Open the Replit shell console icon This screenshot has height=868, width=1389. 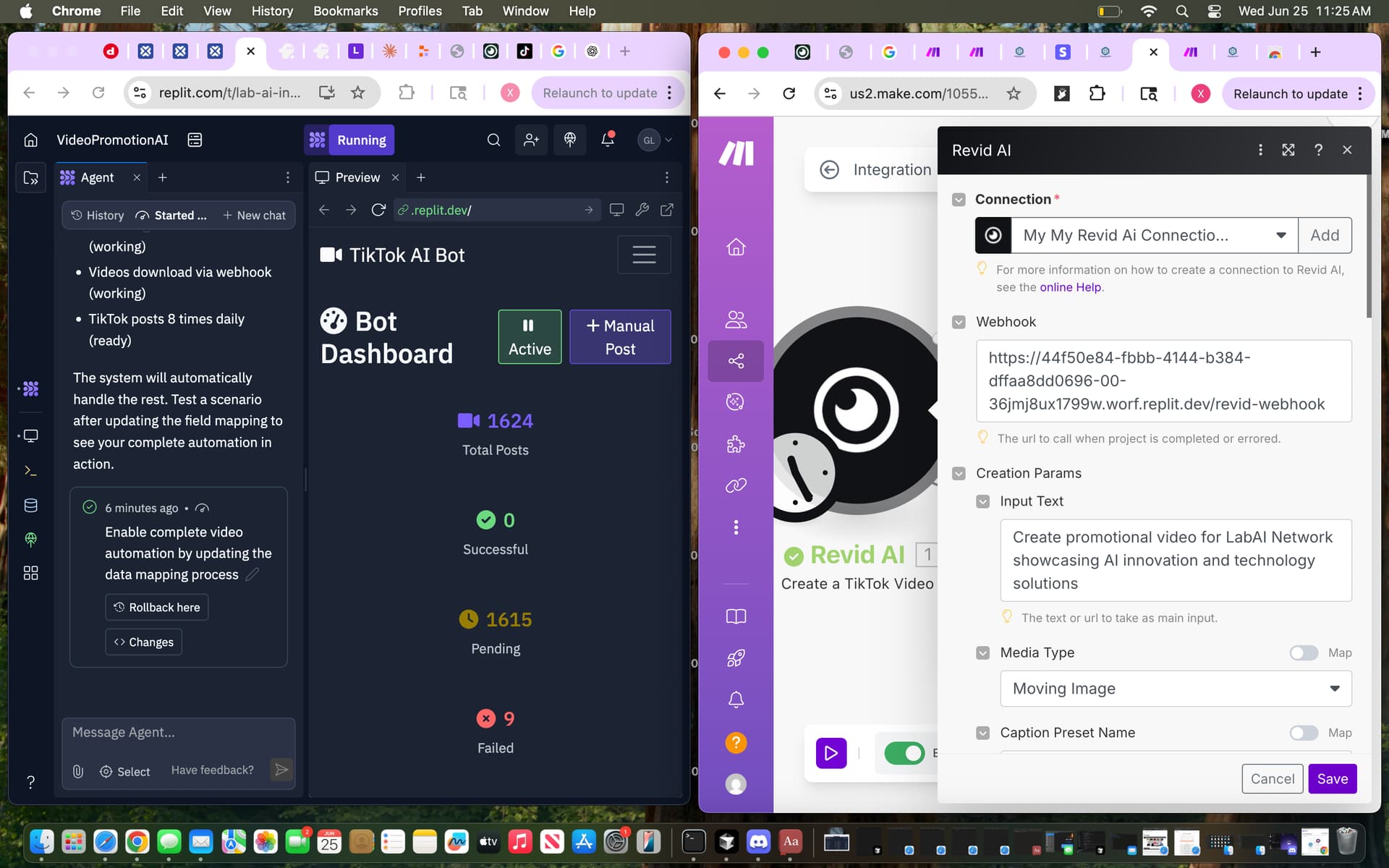pyautogui.click(x=30, y=470)
